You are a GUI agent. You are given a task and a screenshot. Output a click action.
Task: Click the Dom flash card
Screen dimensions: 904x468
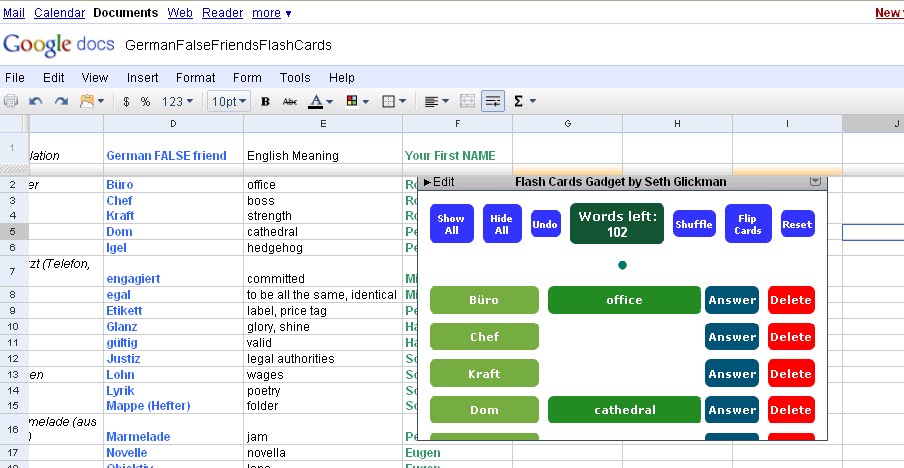[x=484, y=410]
